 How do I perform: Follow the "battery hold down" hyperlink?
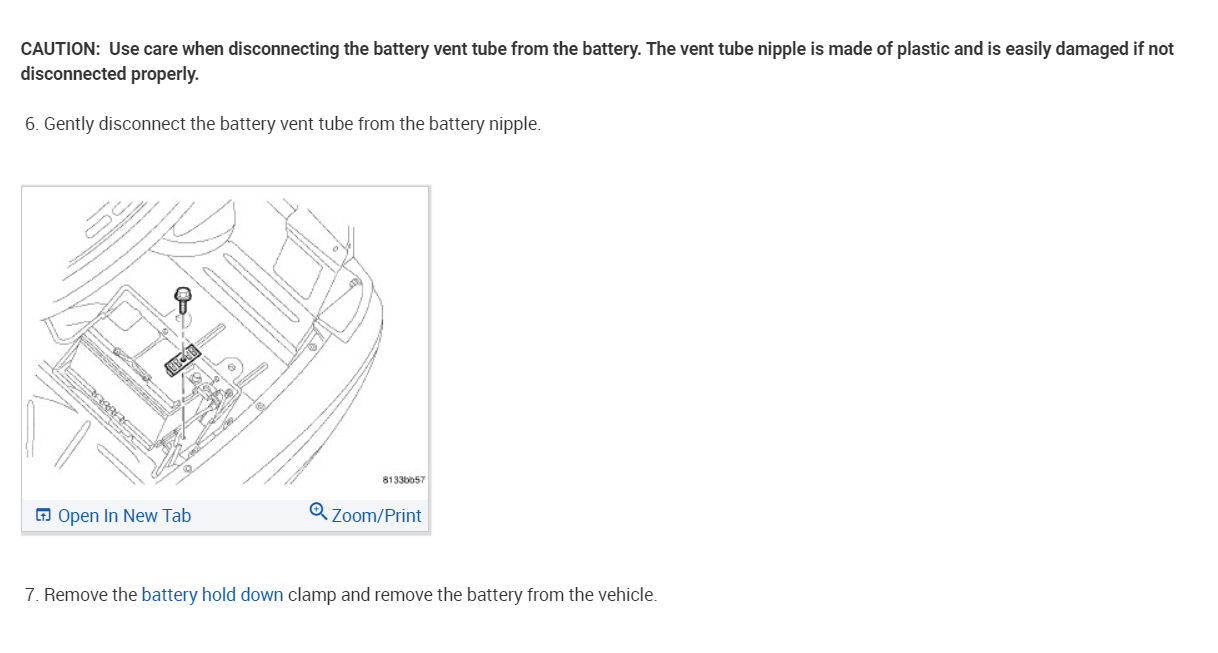click(212, 595)
